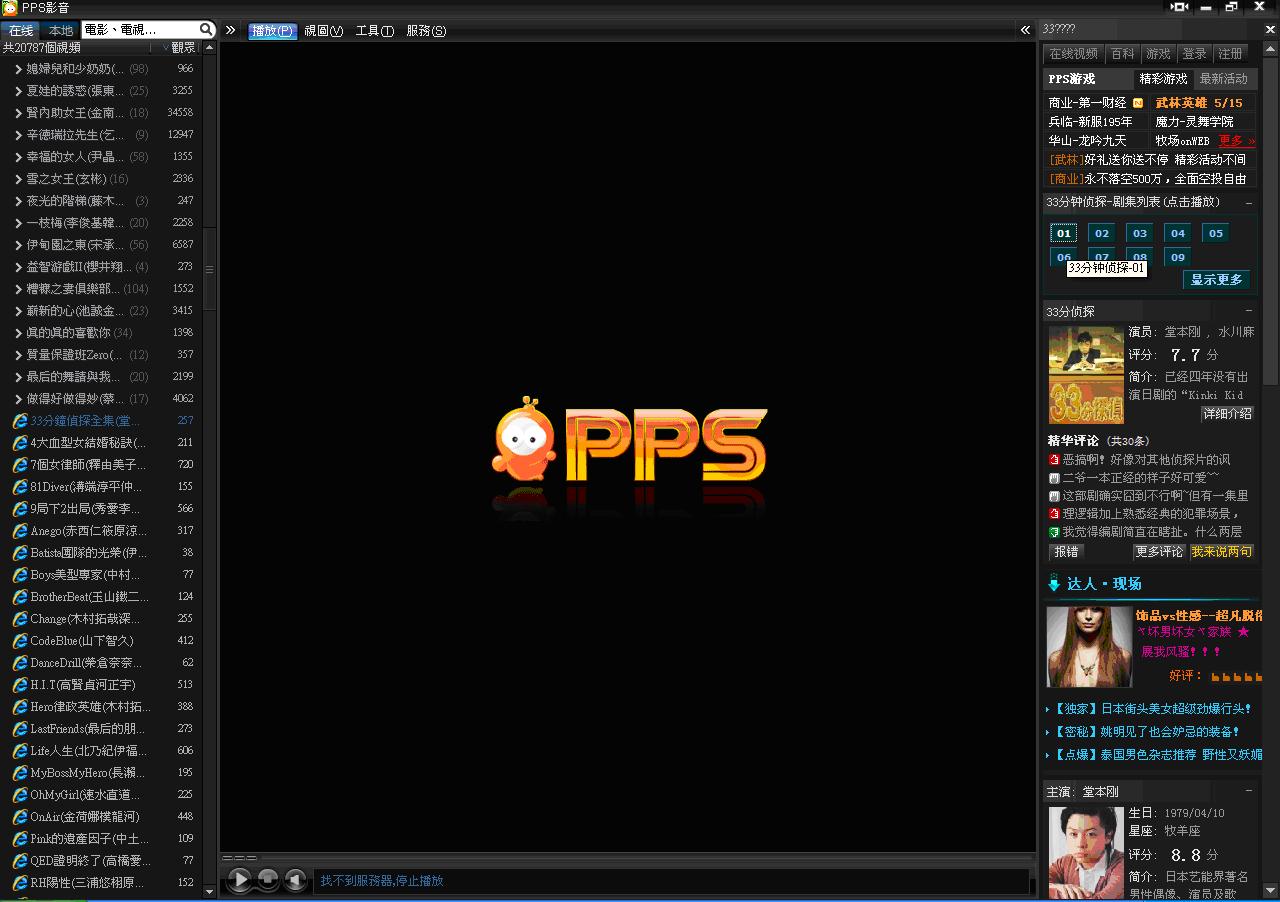This screenshot has width=1280, height=902.
Task: Expand the 真的真的喜歡你 folder
Action: pos(18,333)
